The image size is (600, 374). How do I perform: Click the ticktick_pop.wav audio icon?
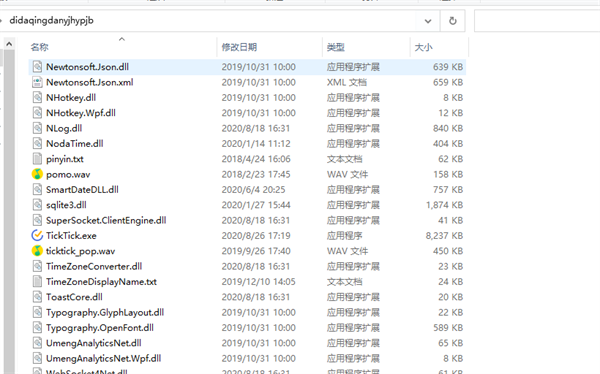(37, 251)
